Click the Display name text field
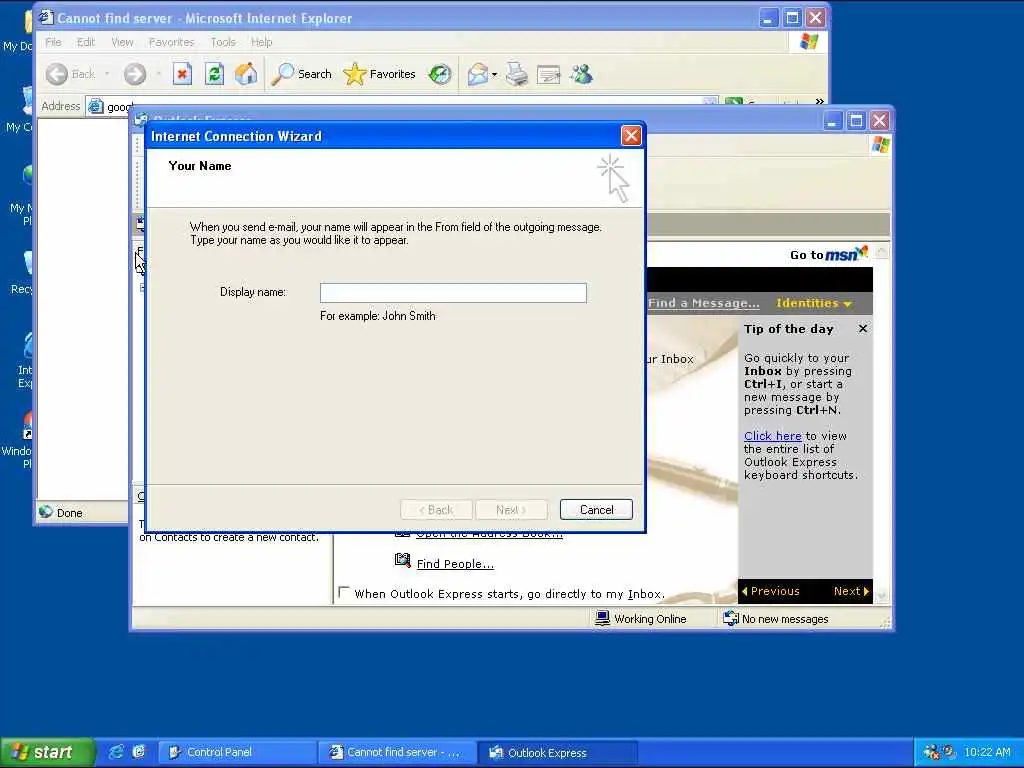Viewport: 1024px width, 768px height. point(453,293)
